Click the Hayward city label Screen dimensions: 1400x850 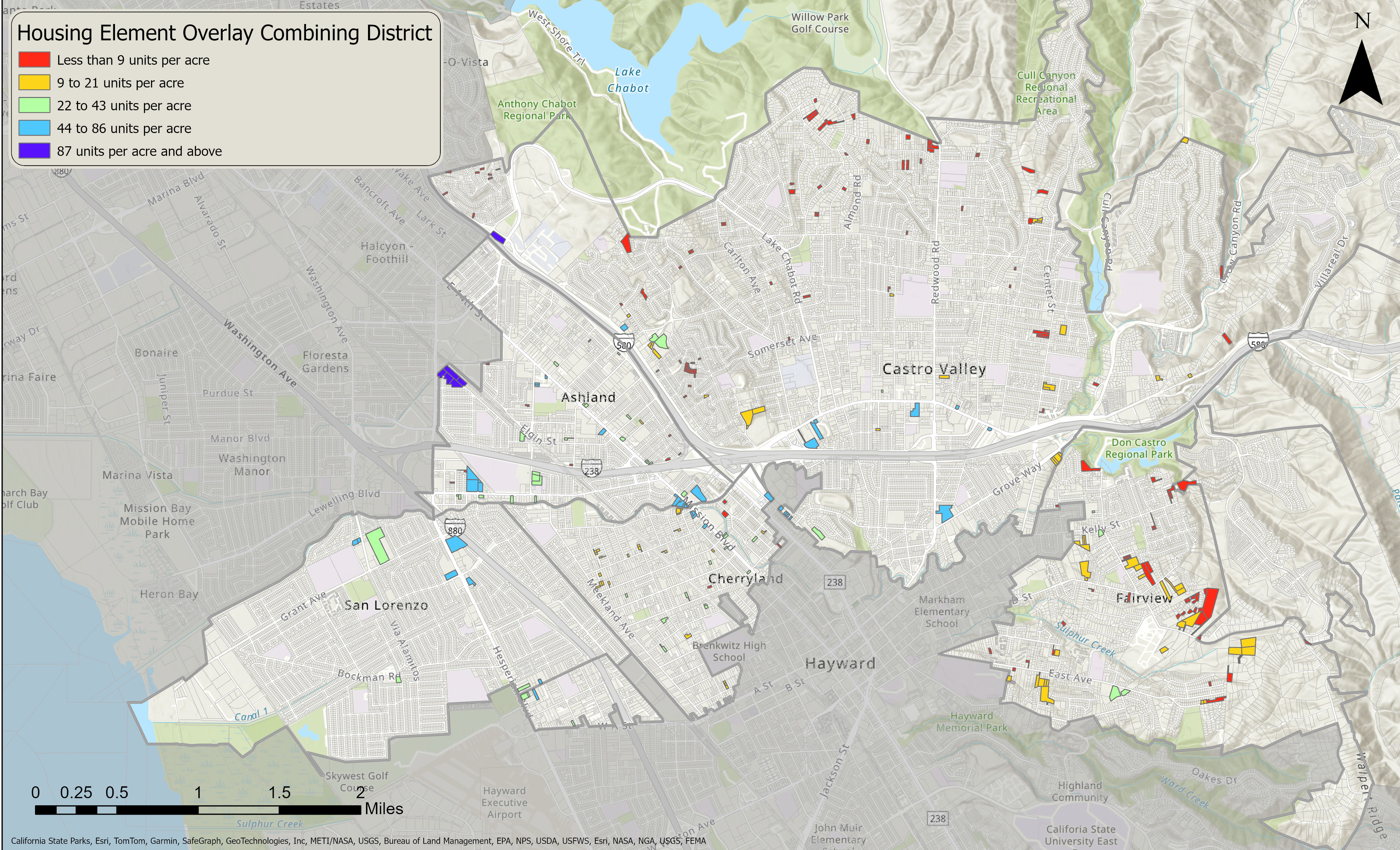[x=840, y=663]
